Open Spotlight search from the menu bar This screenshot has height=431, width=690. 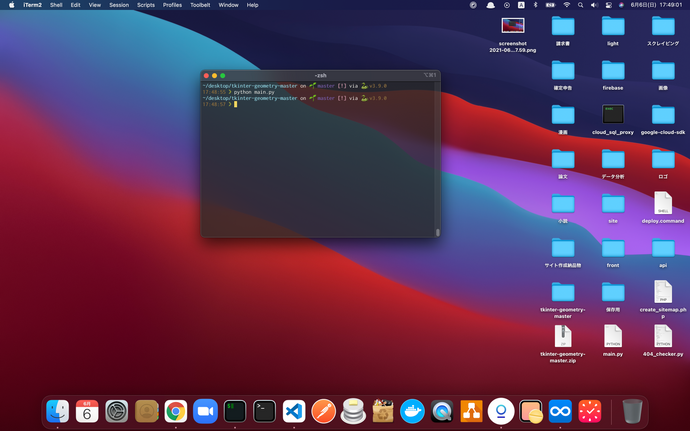pos(580,5)
